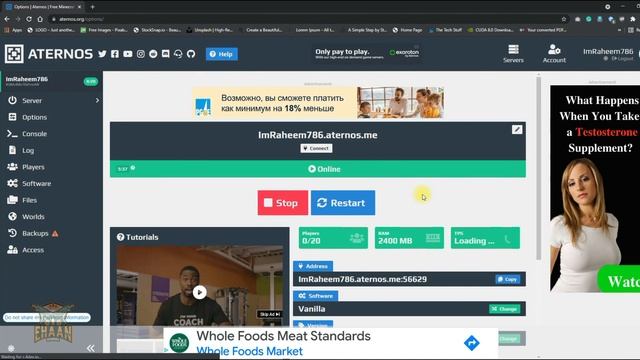Click Connect under the server name
The width and height of the screenshot is (640, 360).
[x=316, y=148]
